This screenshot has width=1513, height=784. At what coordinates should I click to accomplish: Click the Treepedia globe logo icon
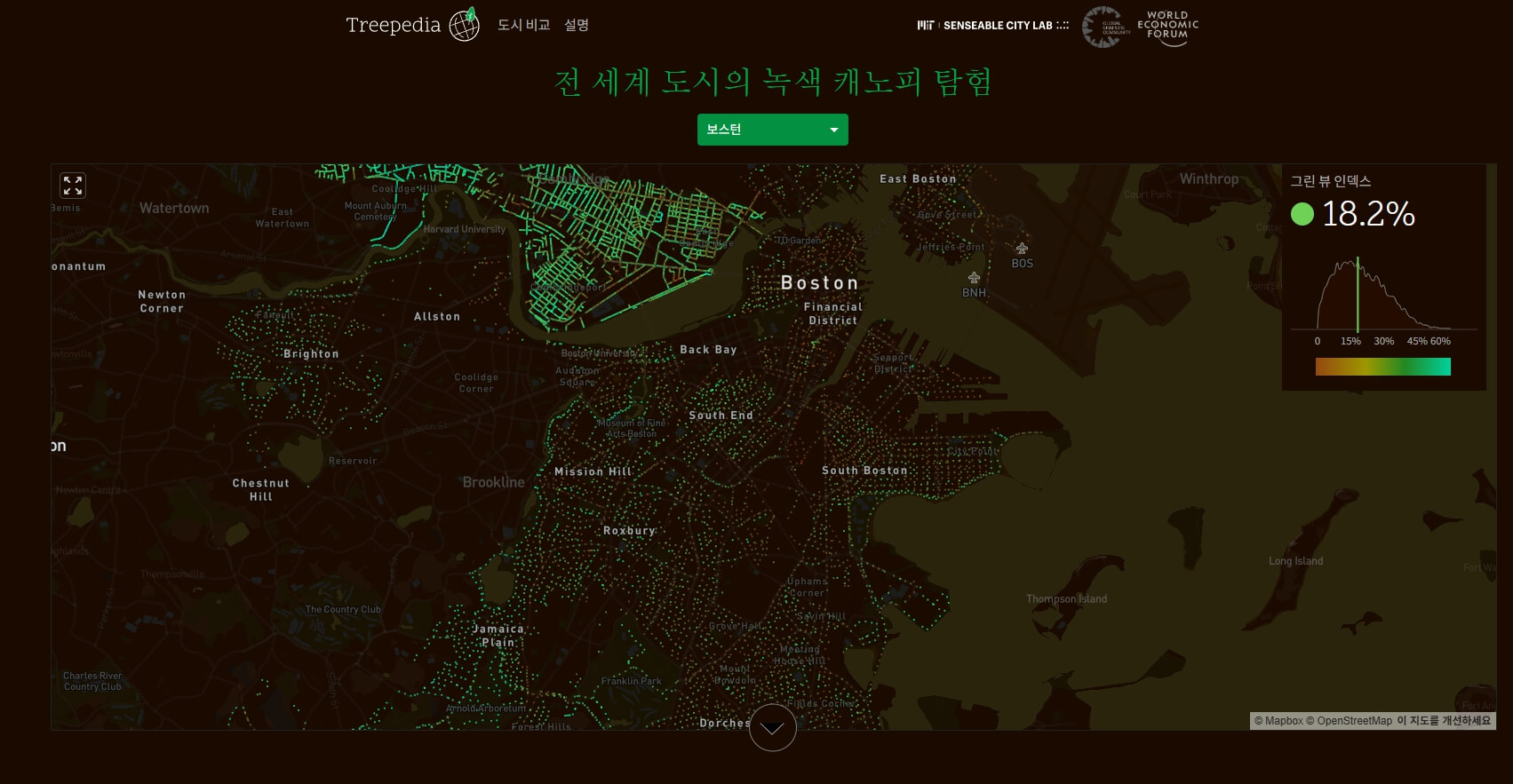click(x=465, y=25)
